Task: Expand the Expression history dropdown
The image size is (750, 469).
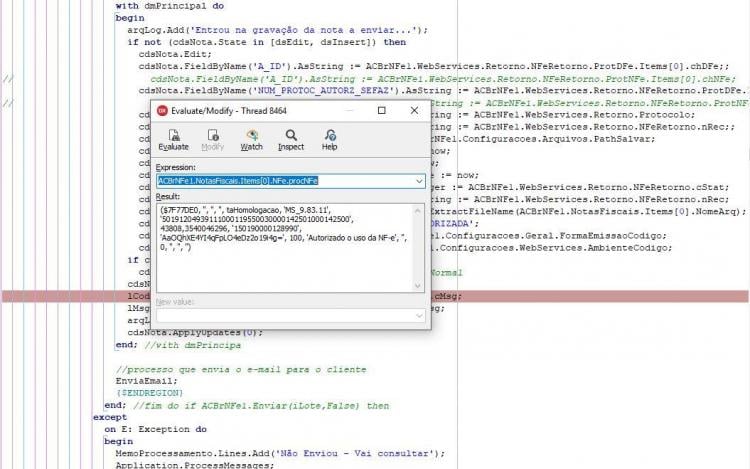Action: click(419, 181)
